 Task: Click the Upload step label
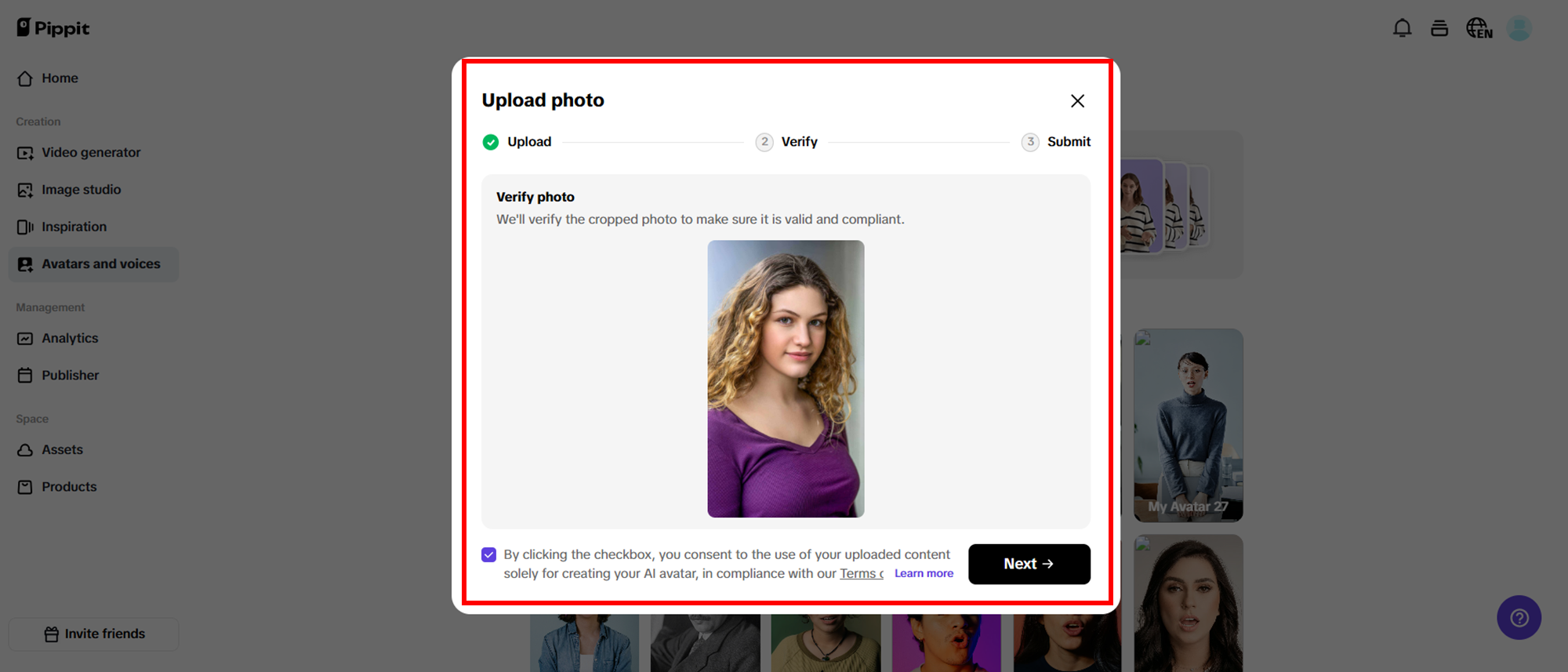529,142
